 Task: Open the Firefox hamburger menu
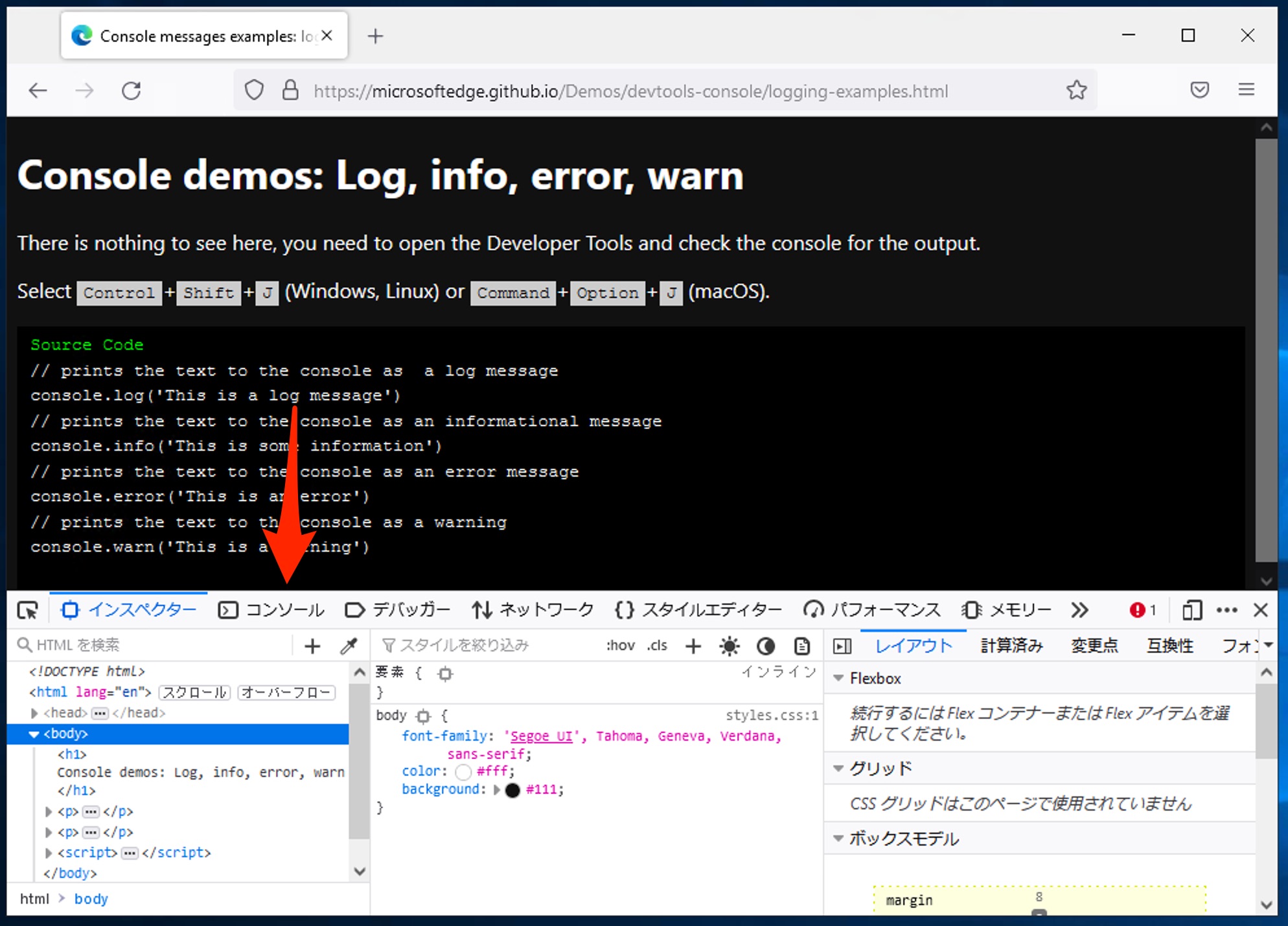1246,89
